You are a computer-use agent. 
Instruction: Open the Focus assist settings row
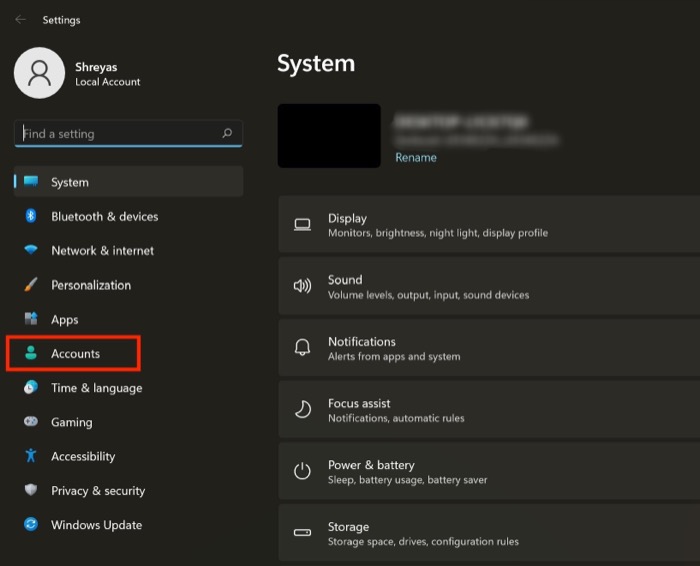click(x=489, y=409)
